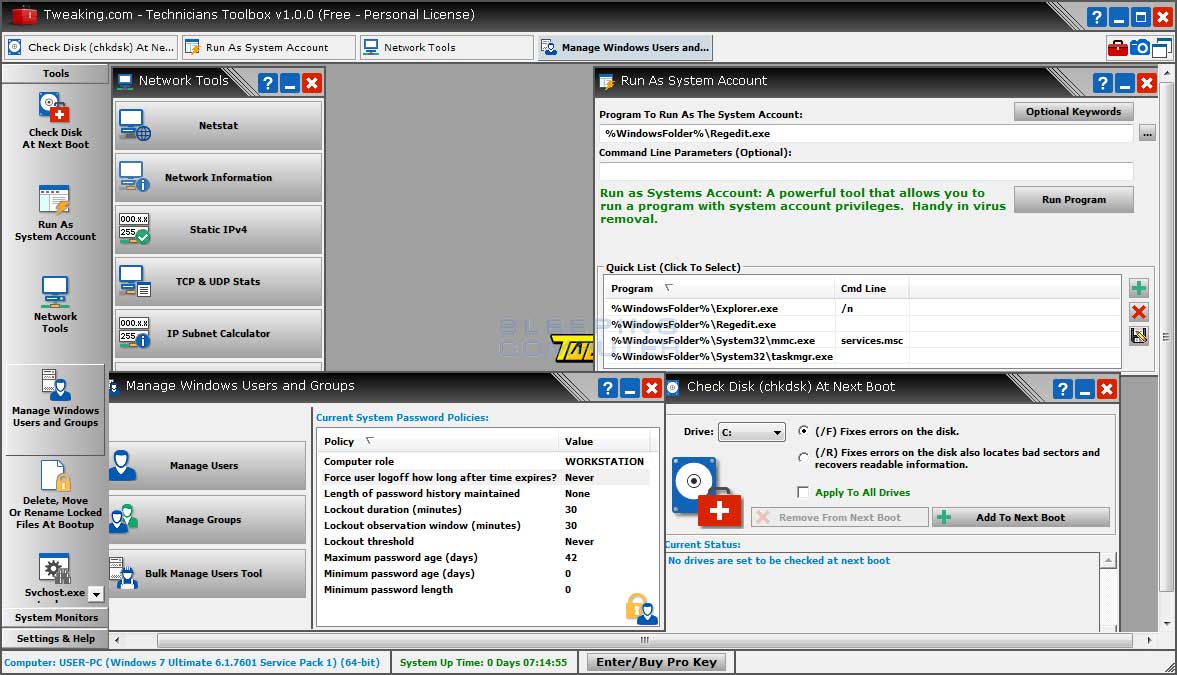Switch to Network Tools tab
This screenshot has height=675, width=1177.
click(x=447, y=47)
